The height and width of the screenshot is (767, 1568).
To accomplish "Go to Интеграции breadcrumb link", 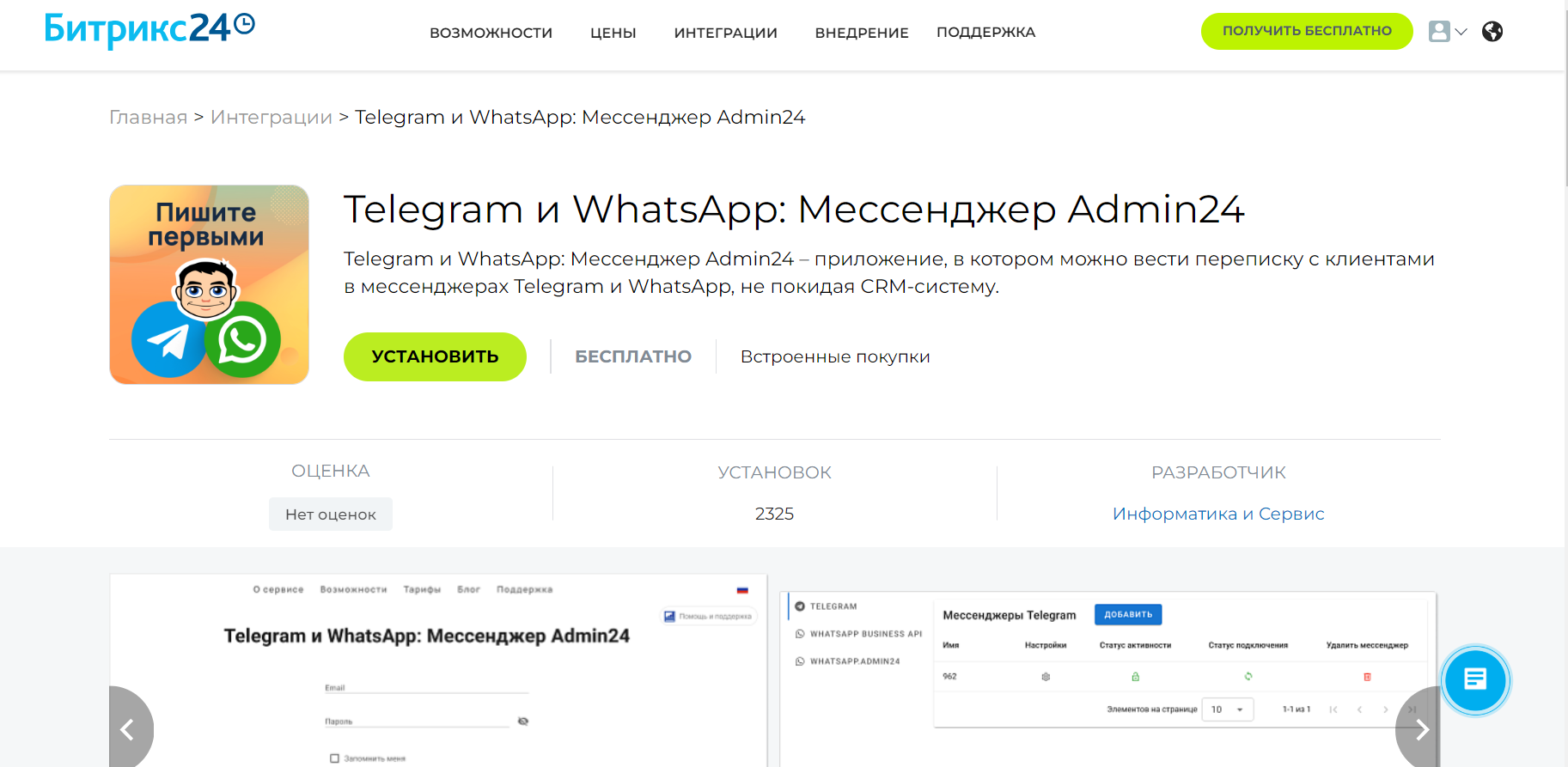I will [x=272, y=117].
